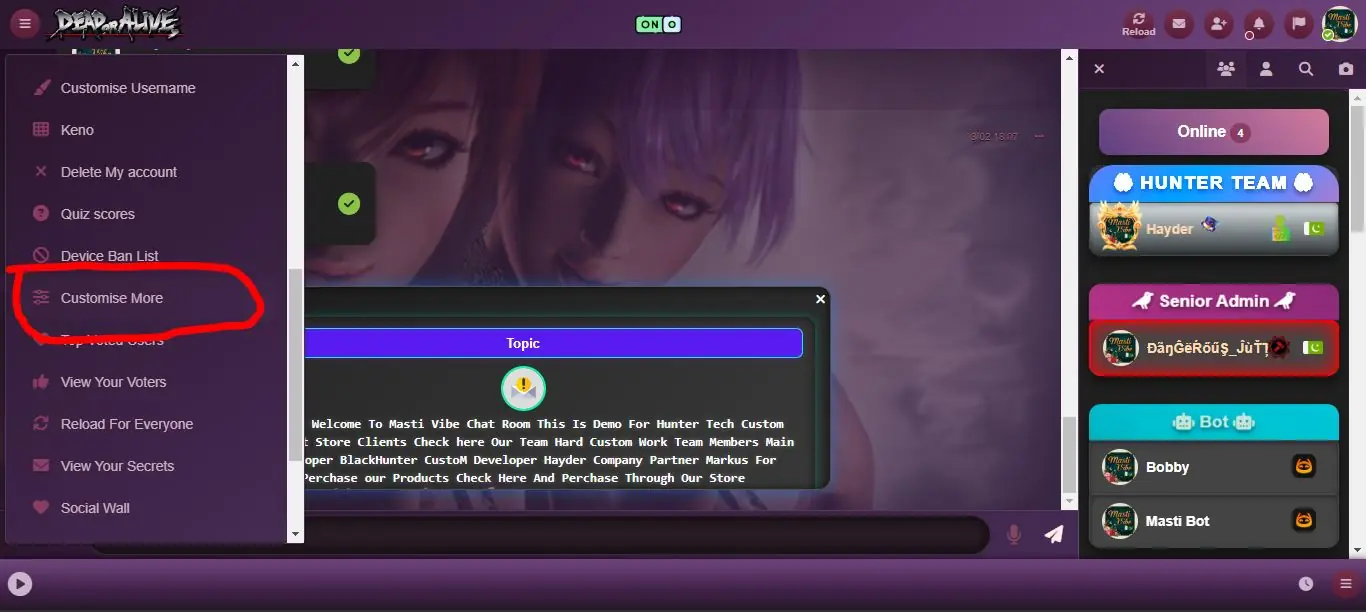Click the microphone voice record icon
The height and width of the screenshot is (612, 1366).
pos(1014,534)
